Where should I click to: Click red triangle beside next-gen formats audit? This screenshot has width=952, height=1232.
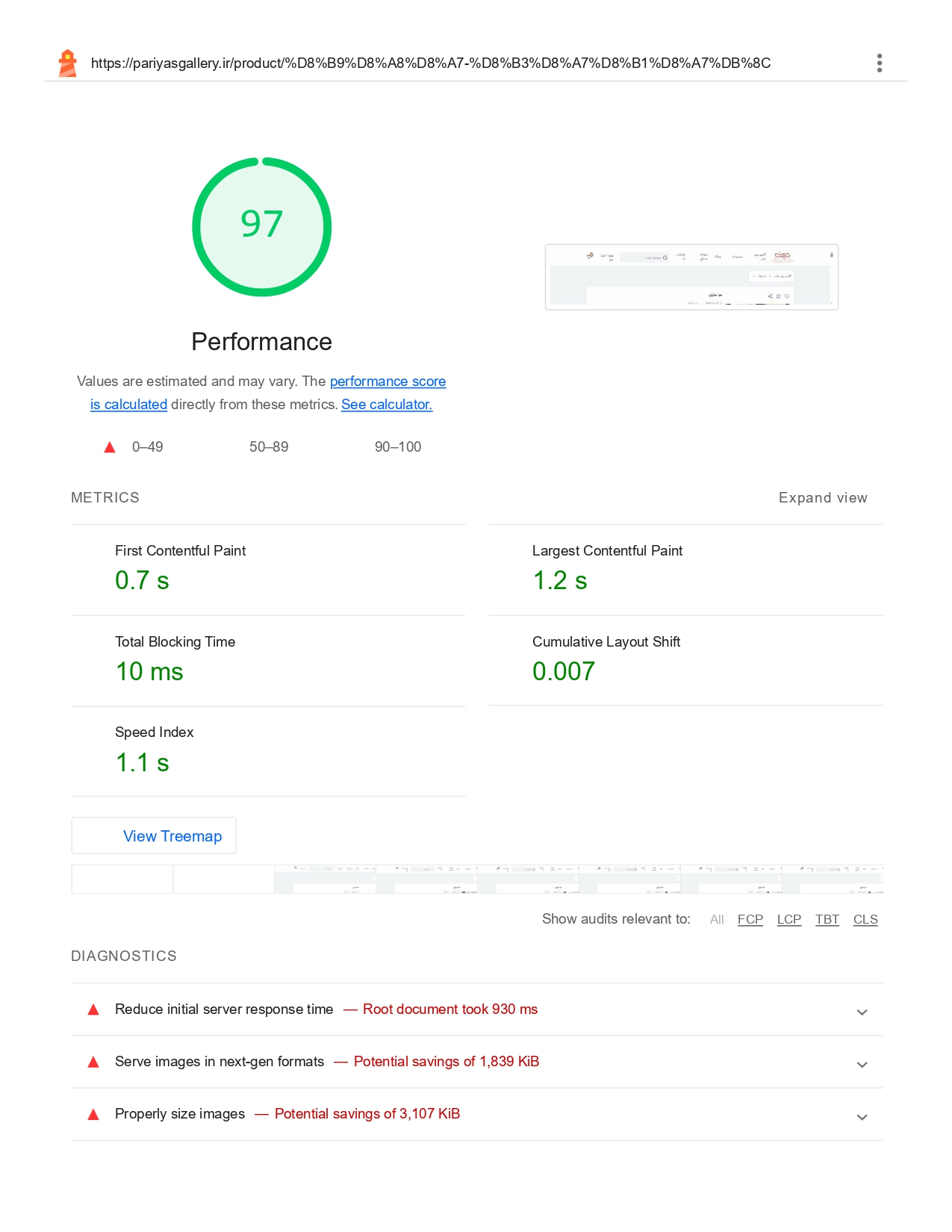click(93, 1063)
